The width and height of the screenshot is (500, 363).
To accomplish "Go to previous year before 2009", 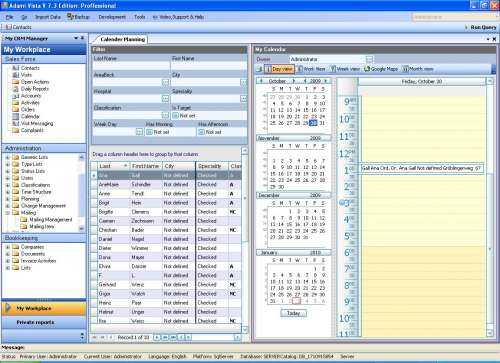I will [305, 81].
